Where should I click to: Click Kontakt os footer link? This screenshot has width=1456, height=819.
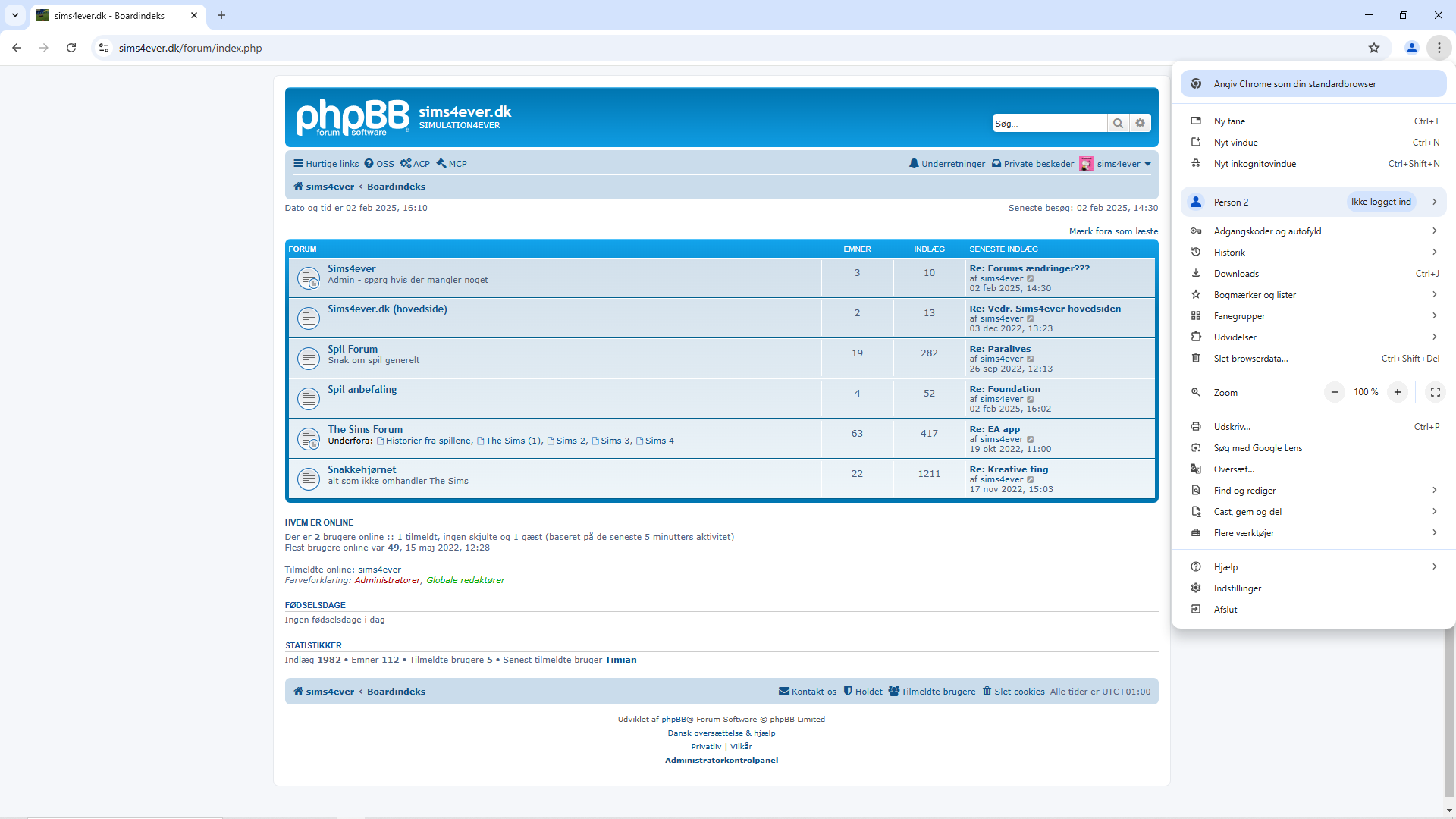point(808,692)
